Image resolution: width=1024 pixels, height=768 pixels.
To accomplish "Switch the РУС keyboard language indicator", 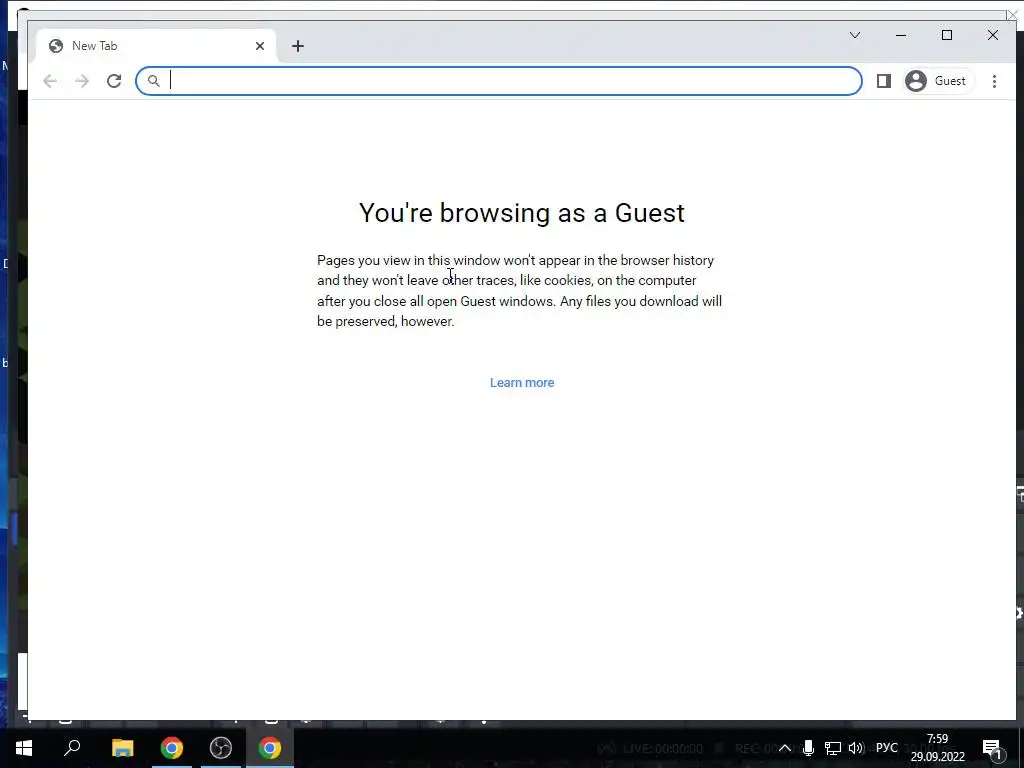I will pos(887,748).
